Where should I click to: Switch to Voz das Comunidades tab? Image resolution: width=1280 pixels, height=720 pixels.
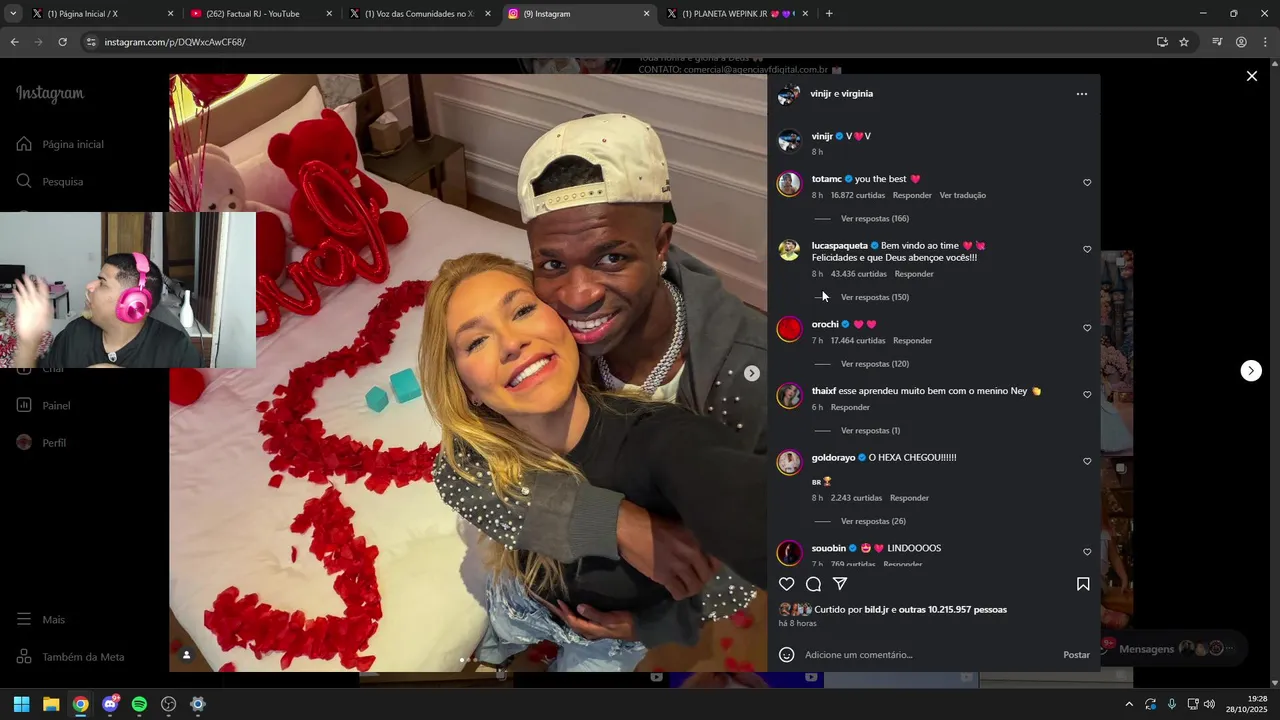point(420,14)
